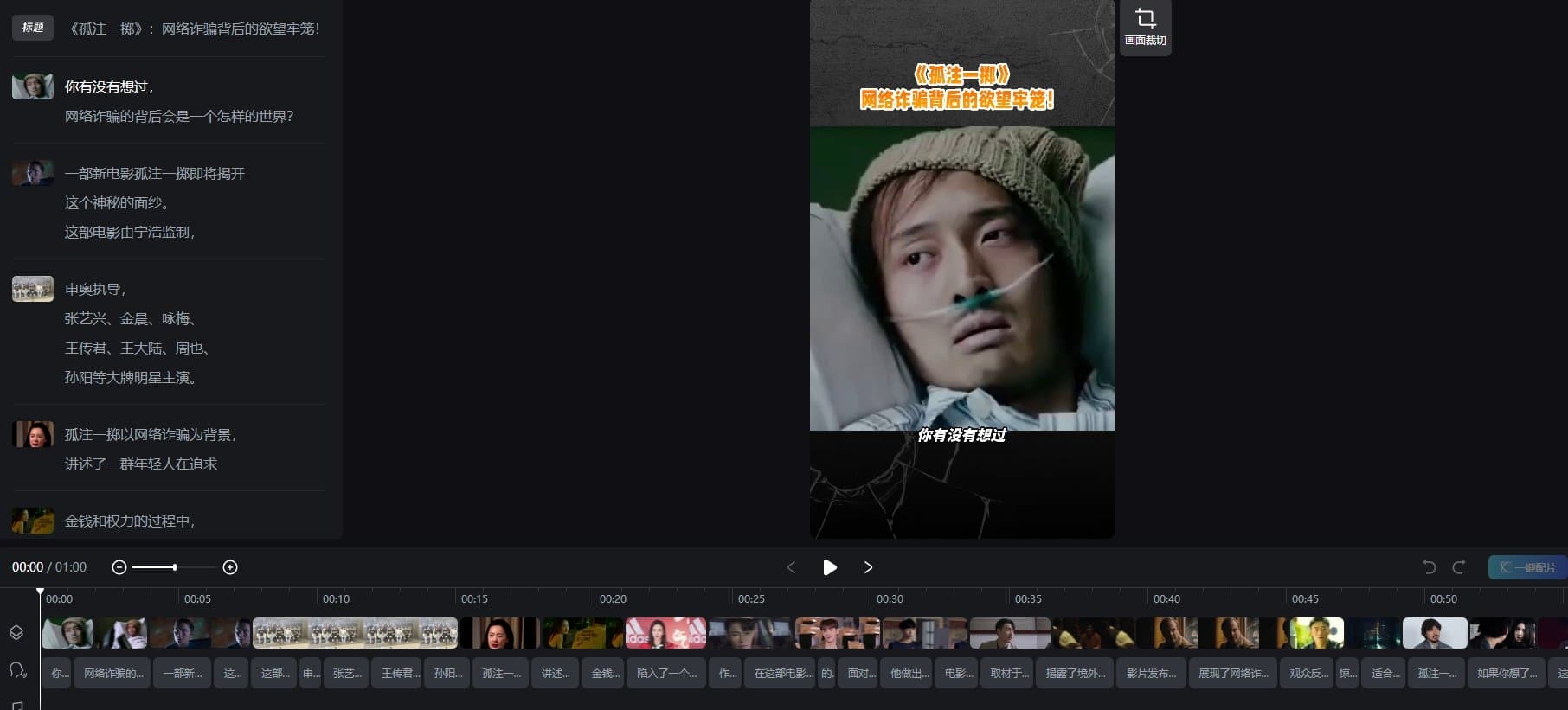
Task: Select script line 这部电影由宁浩监制，
Action: pos(131,232)
